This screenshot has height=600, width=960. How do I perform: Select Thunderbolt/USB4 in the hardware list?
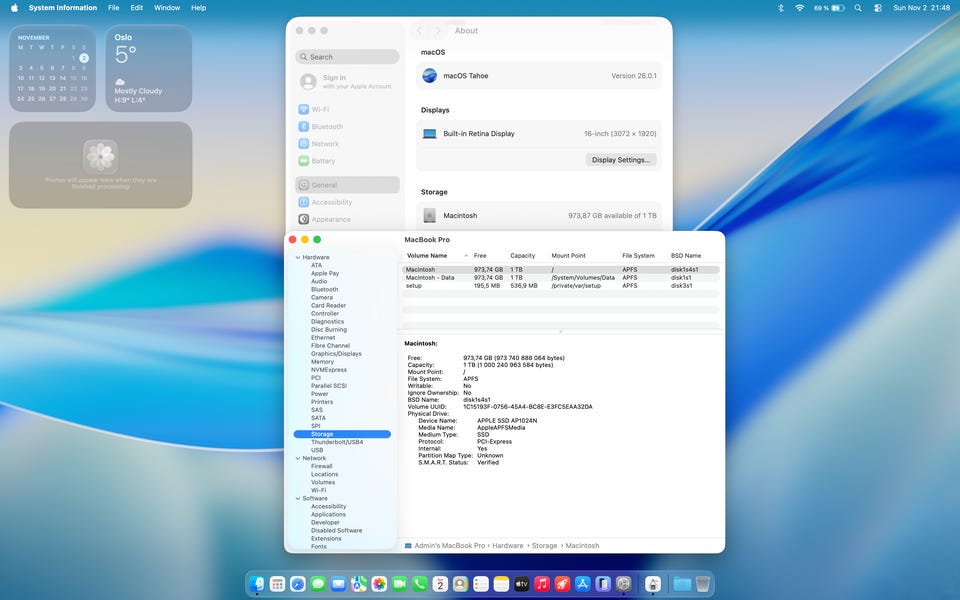point(338,442)
